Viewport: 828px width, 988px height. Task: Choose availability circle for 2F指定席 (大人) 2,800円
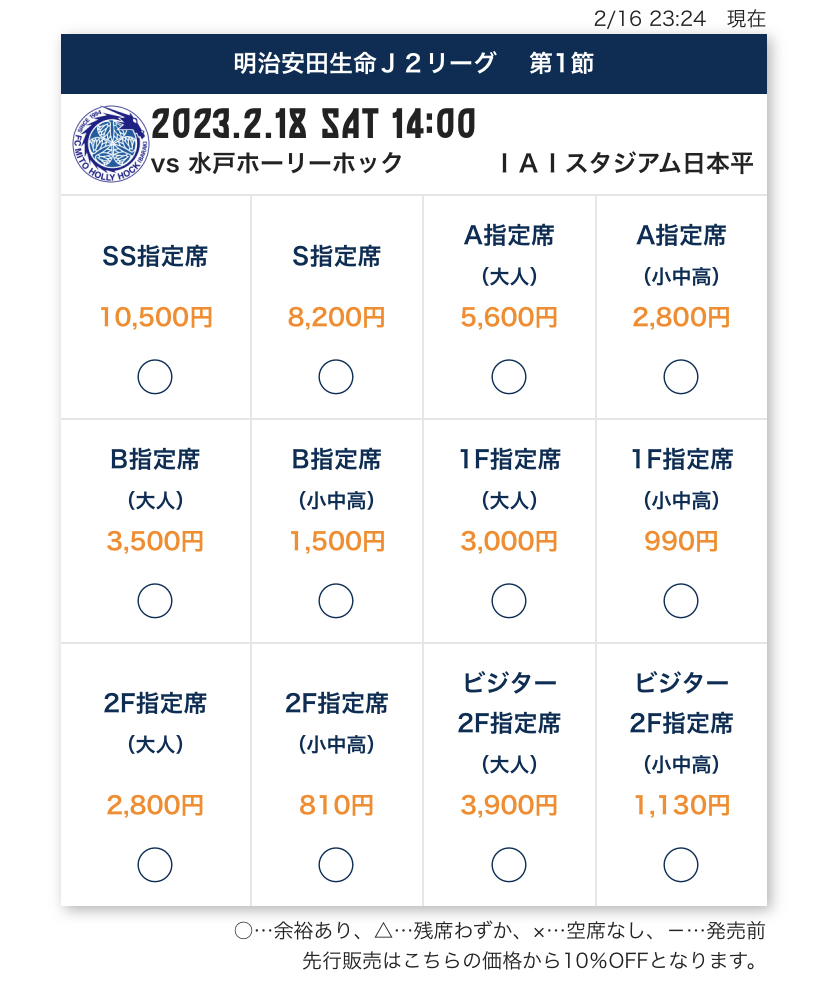click(155, 864)
